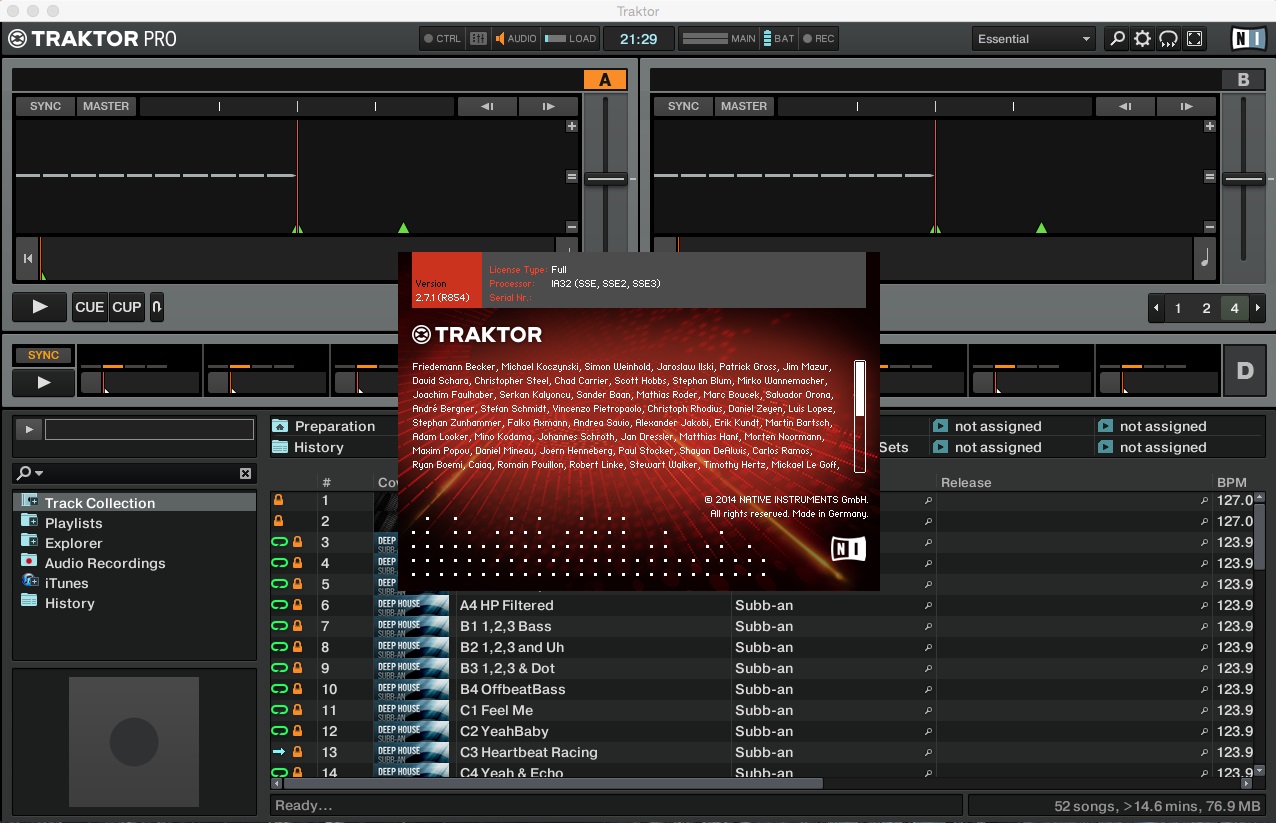Click the loop icon next to CUP

157,307
